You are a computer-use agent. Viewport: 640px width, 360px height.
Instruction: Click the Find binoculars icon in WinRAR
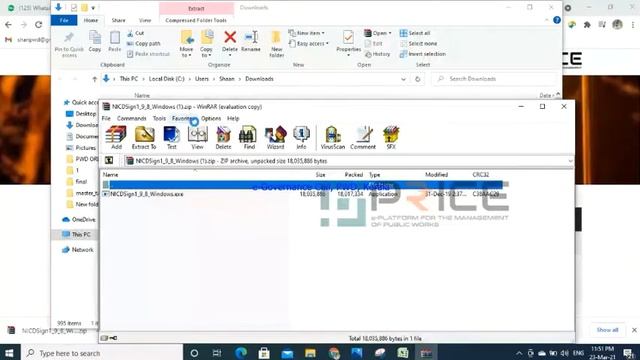click(x=249, y=138)
